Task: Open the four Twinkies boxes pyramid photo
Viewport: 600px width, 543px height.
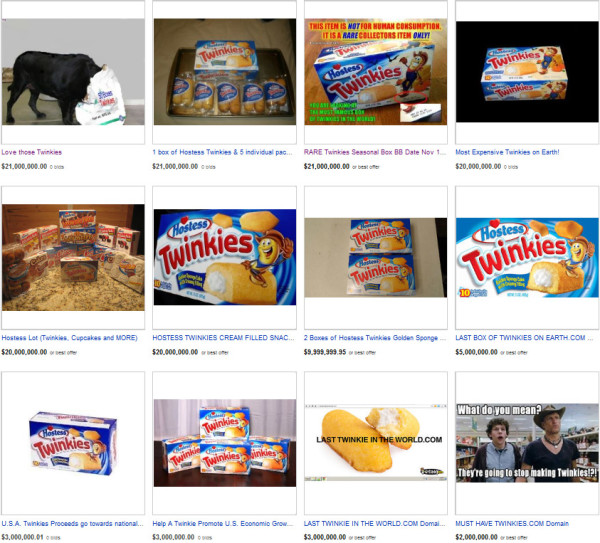Action: 225,443
